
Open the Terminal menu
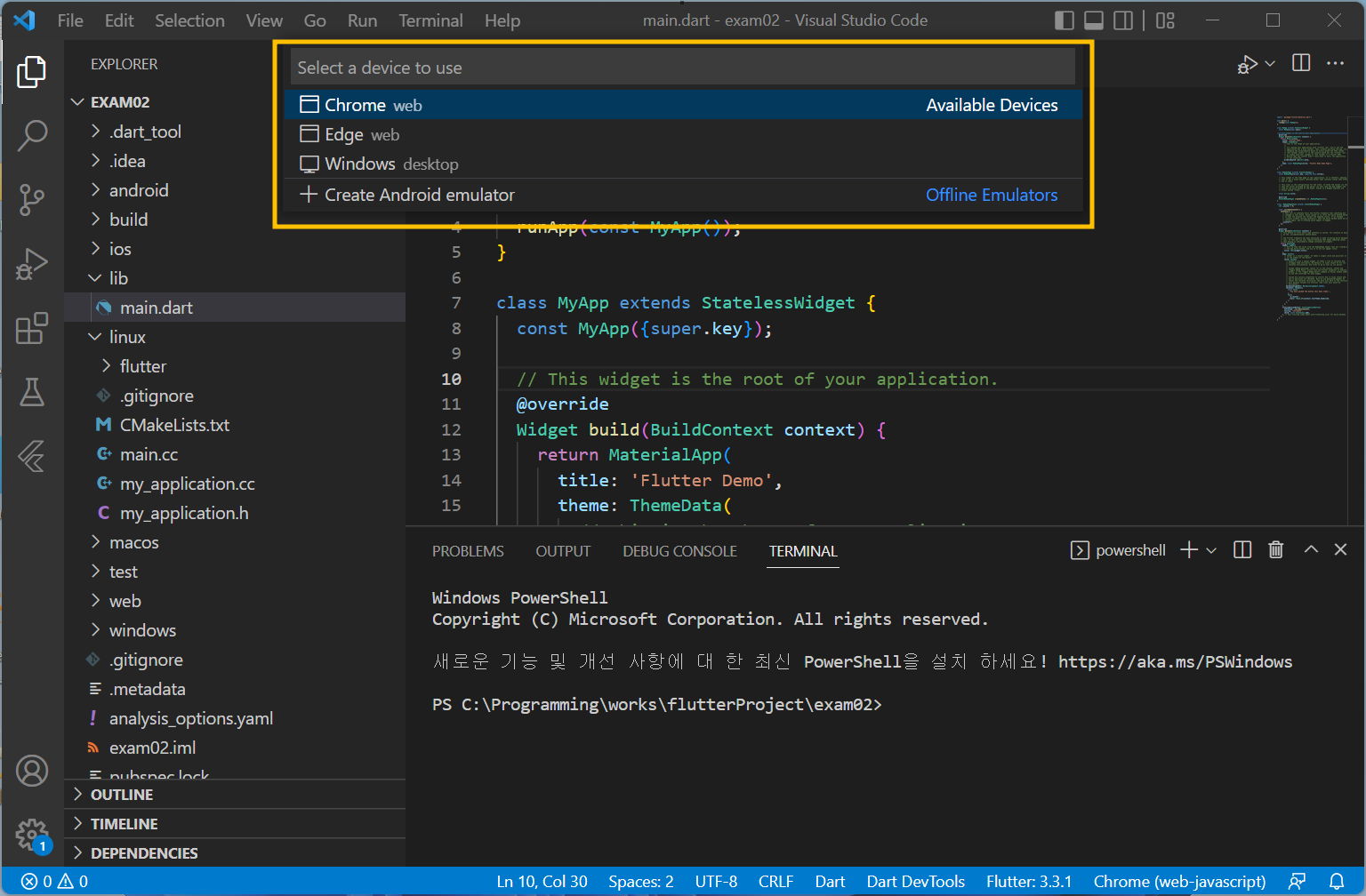430,20
